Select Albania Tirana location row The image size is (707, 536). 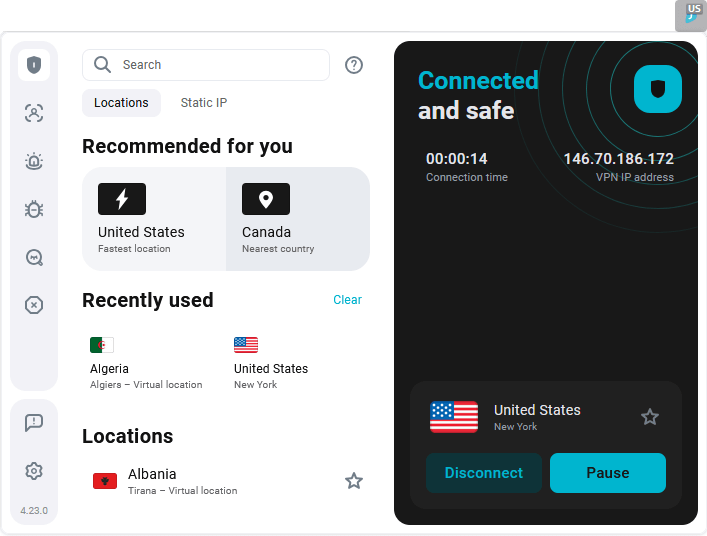tap(226, 481)
